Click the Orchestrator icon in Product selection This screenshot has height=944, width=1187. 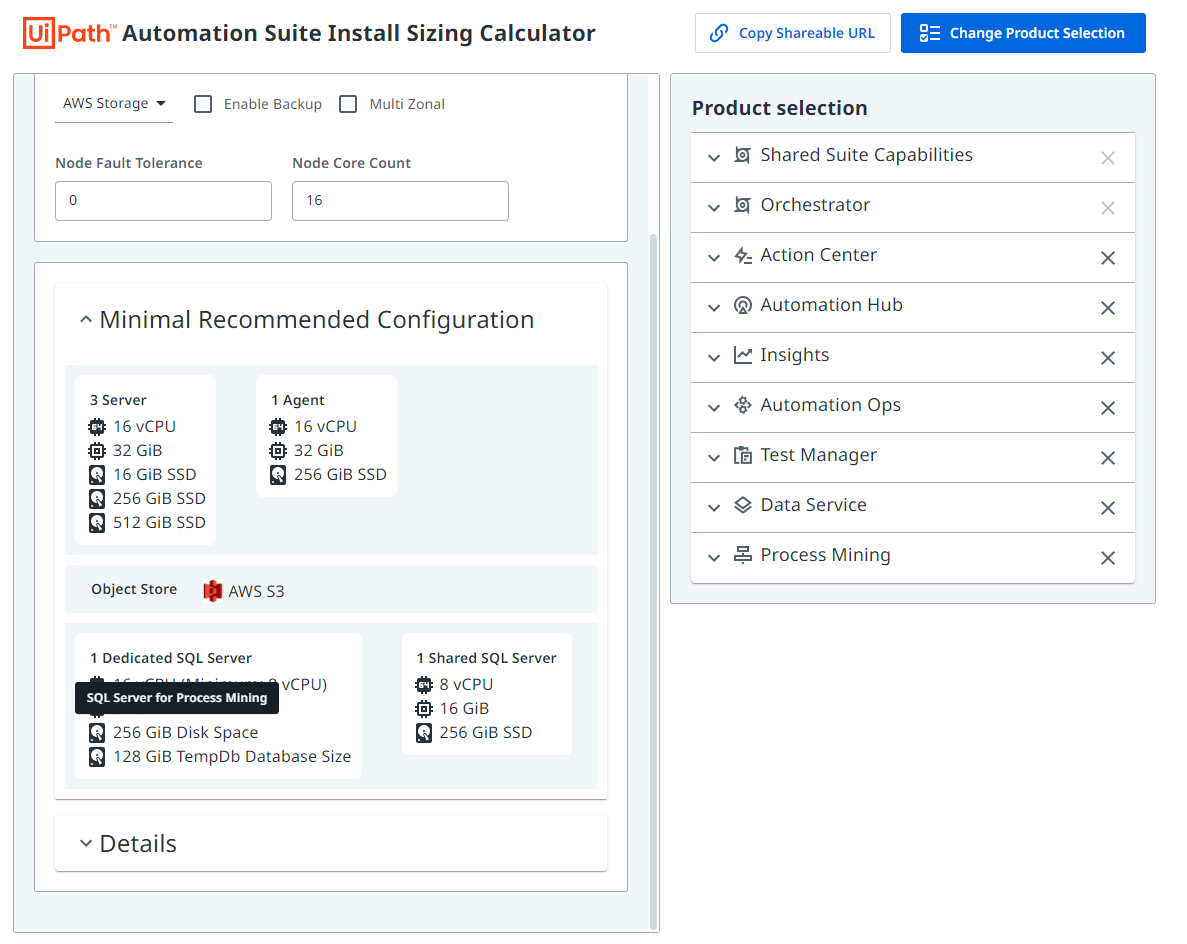[741, 207]
